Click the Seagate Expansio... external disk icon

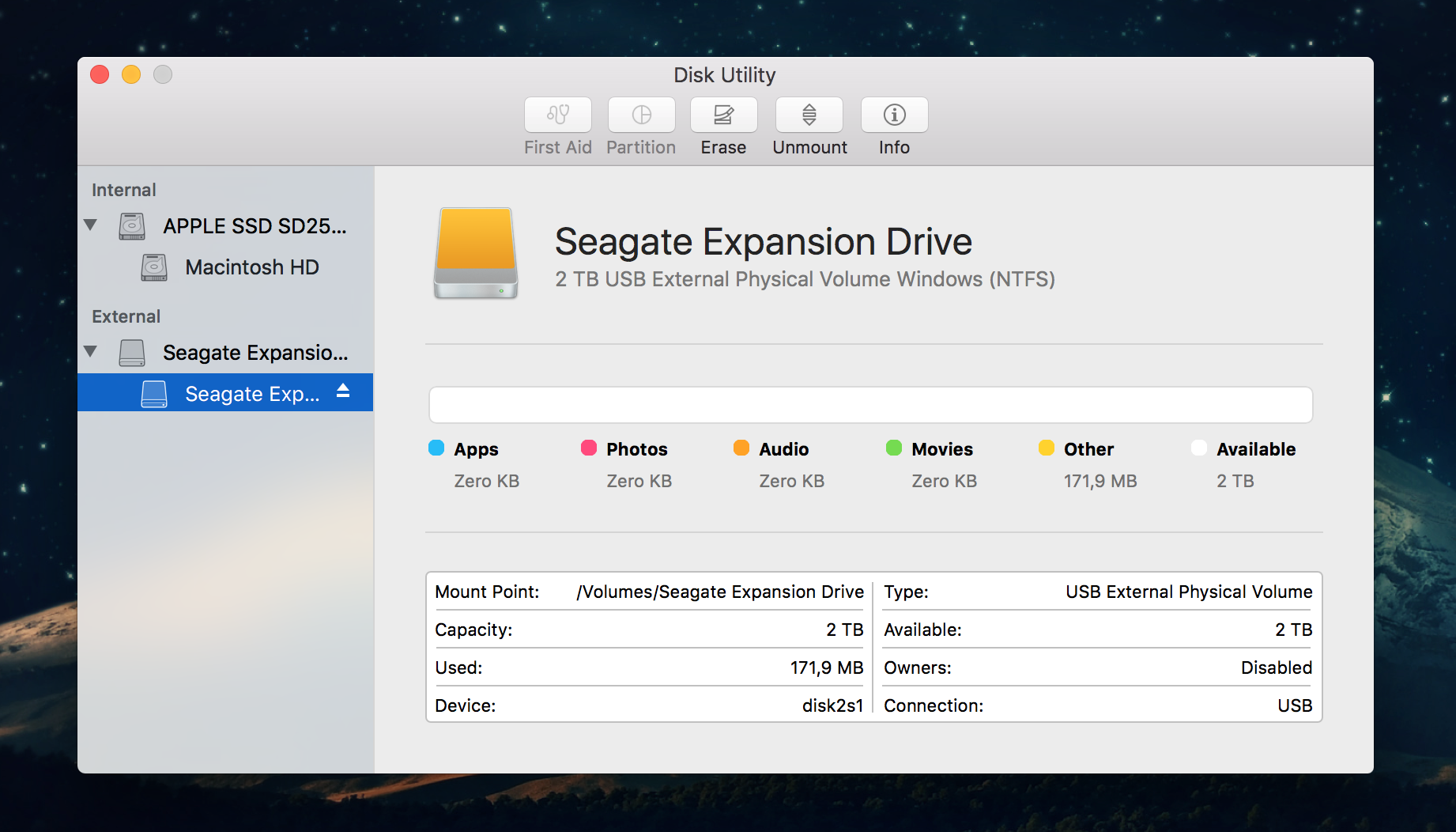(x=132, y=353)
